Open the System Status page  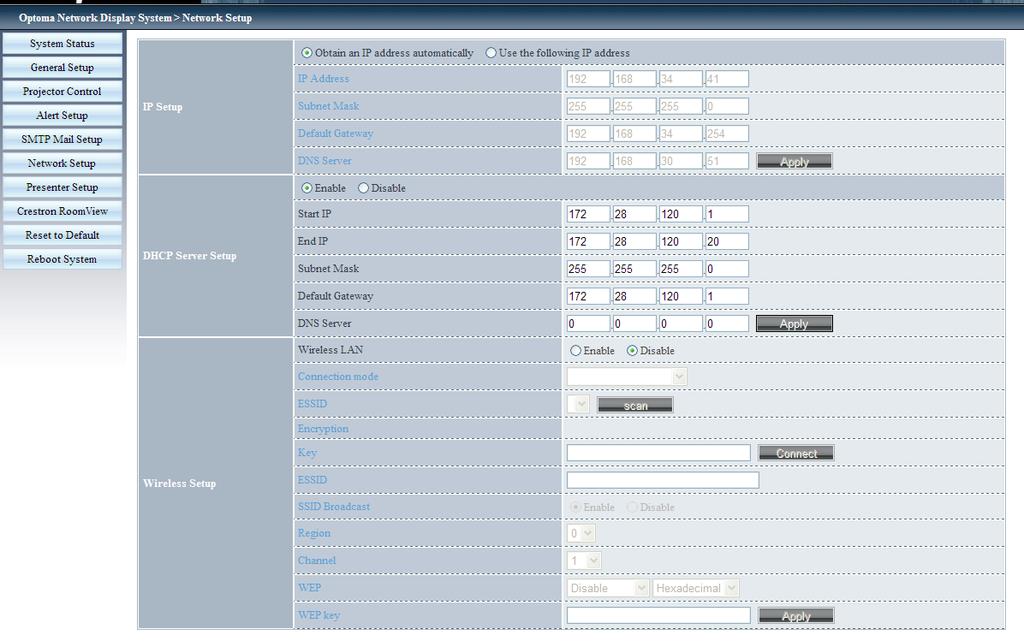(x=62, y=44)
